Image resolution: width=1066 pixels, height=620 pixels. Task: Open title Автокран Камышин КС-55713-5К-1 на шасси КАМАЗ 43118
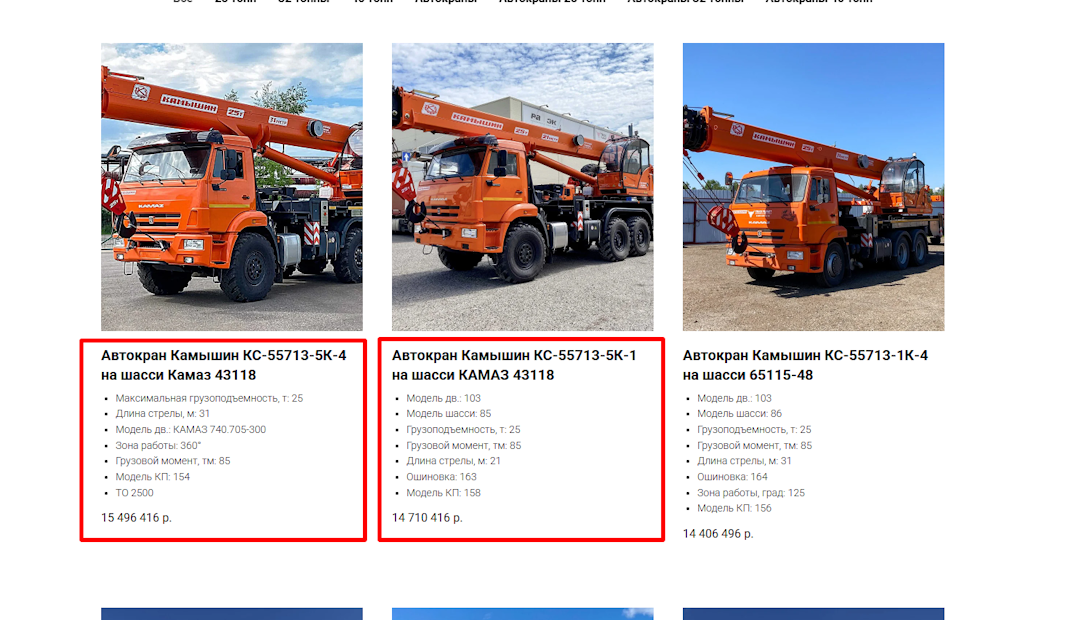coord(515,365)
